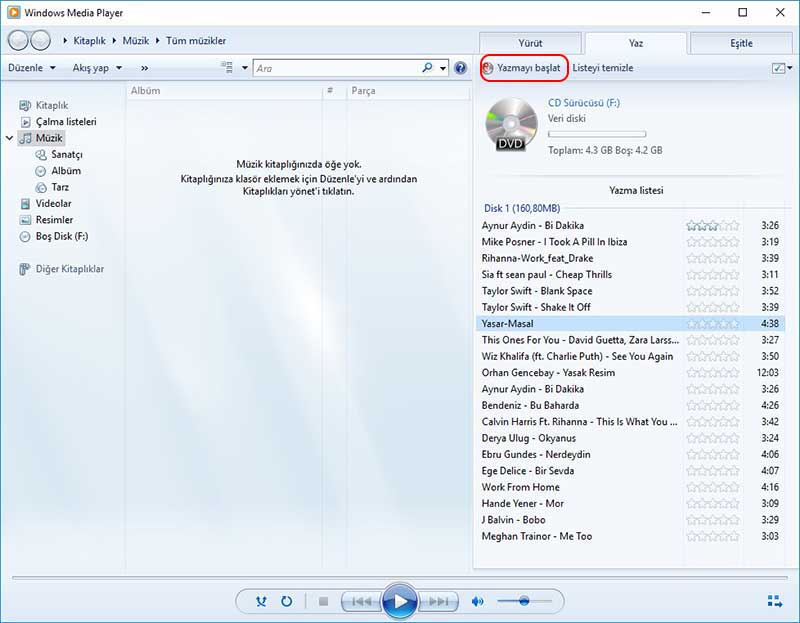Switch to the Eşitle tab
800x623 pixels.
click(x=741, y=43)
